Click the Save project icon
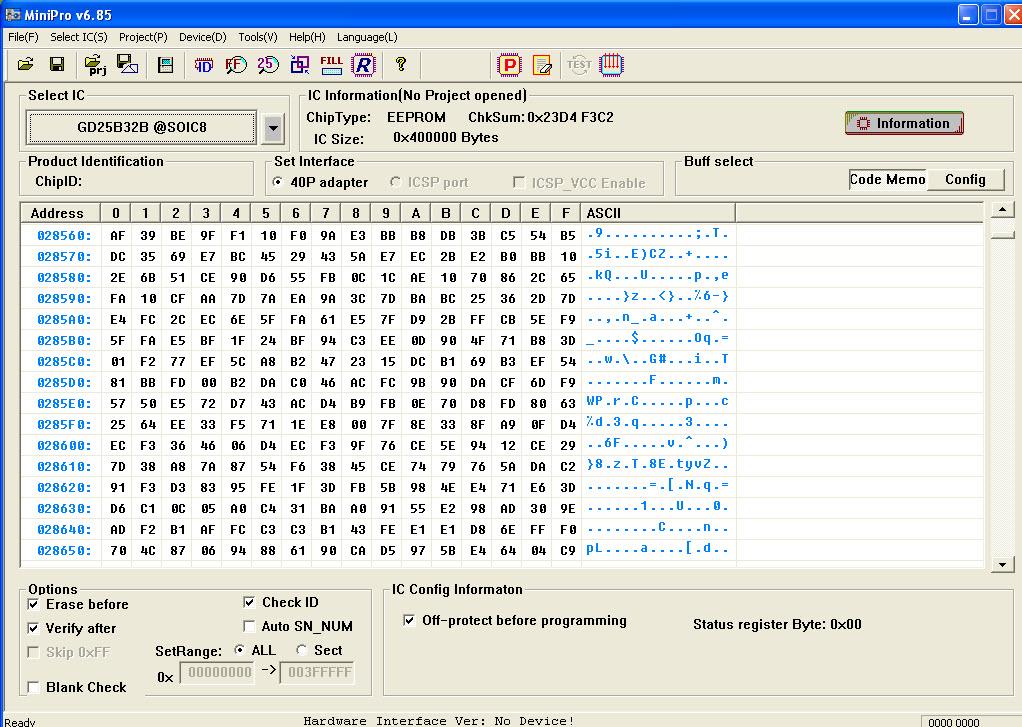Screen dimensions: 1022x727 point(127,63)
